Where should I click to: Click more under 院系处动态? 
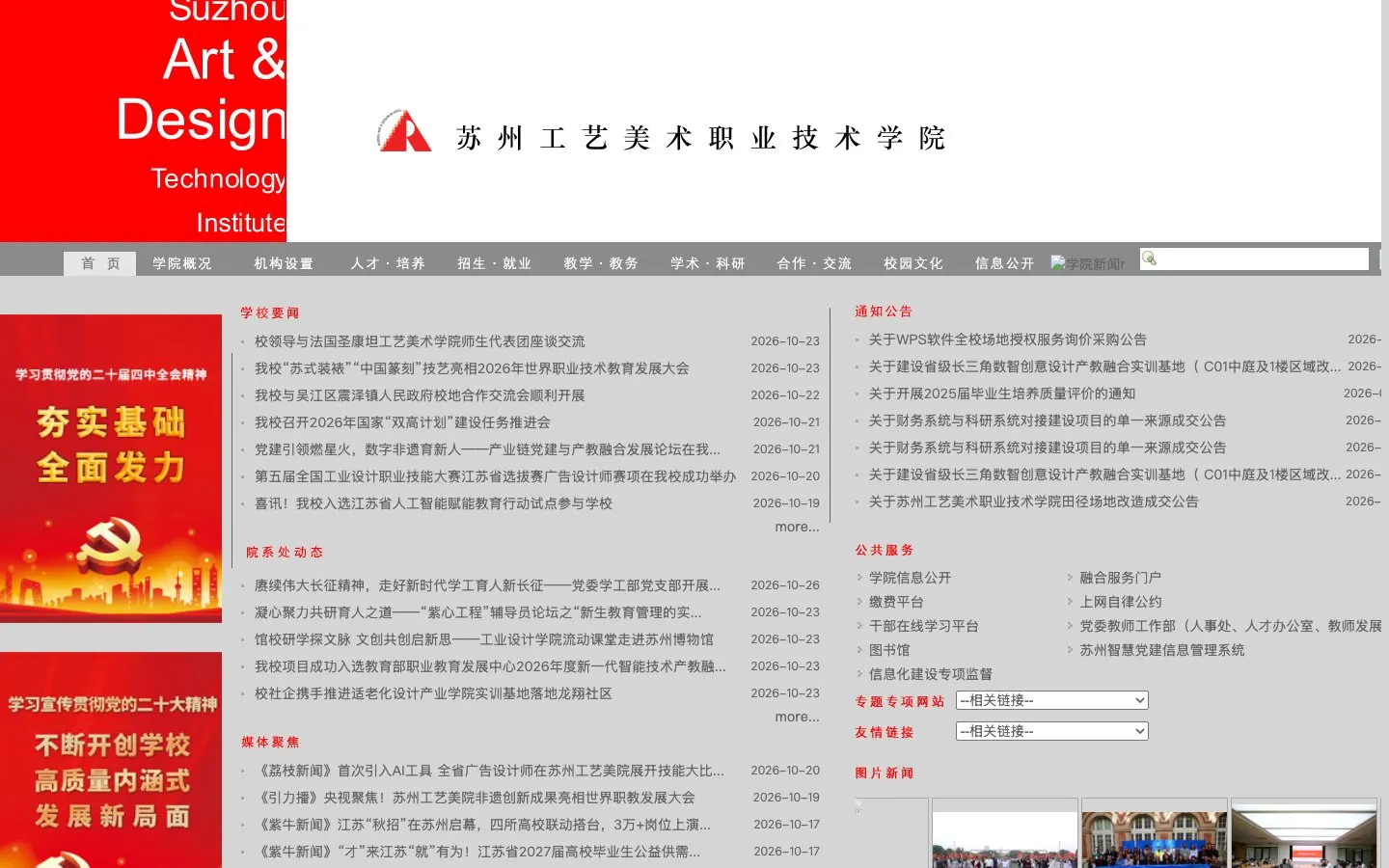coord(797,717)
